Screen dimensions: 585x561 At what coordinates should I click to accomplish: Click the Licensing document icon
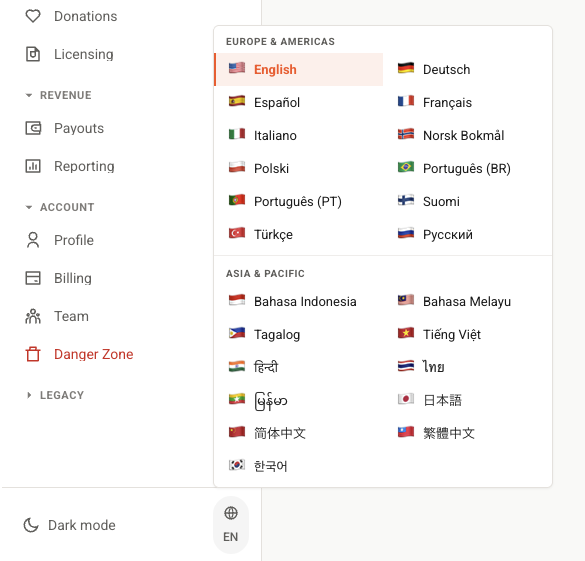tap(33, 54)
